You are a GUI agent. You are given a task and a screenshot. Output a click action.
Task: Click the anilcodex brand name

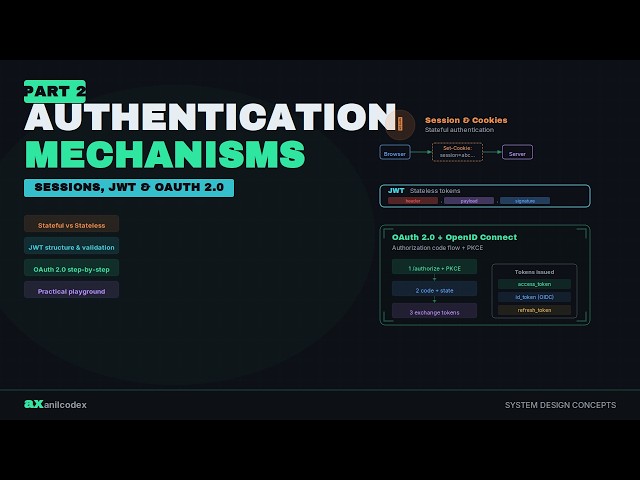(65, 405)
